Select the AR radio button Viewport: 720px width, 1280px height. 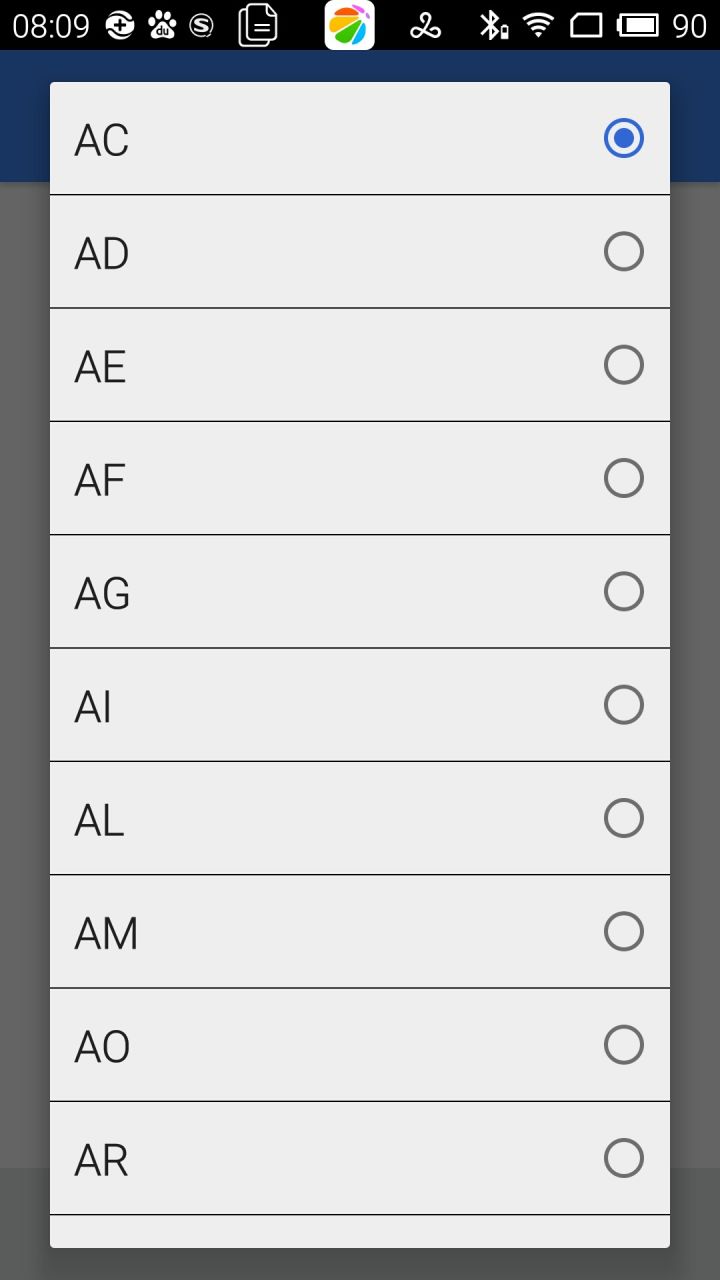click(624, 1158)
